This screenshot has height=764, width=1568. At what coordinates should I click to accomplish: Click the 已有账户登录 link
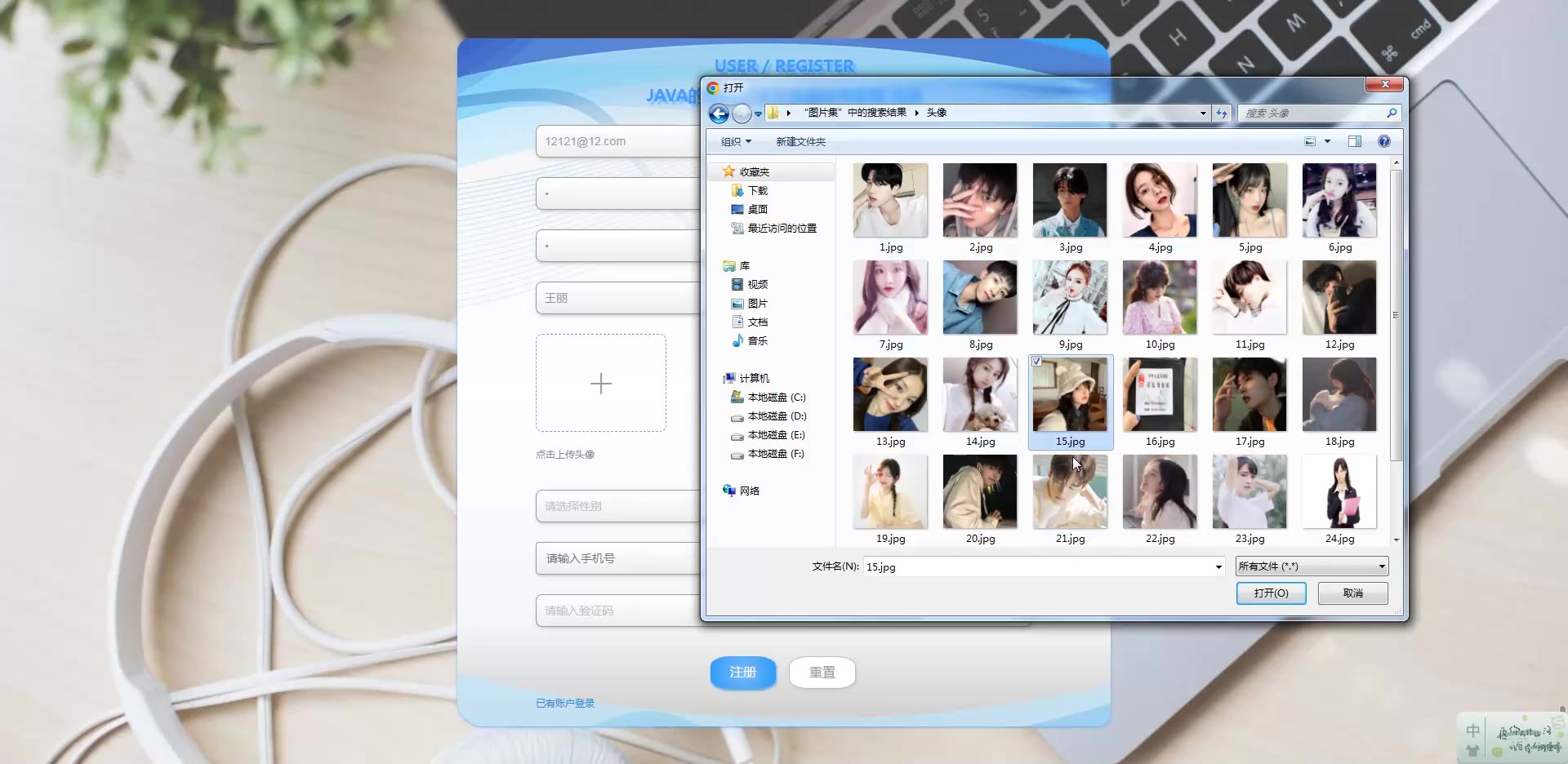(565, 703)
